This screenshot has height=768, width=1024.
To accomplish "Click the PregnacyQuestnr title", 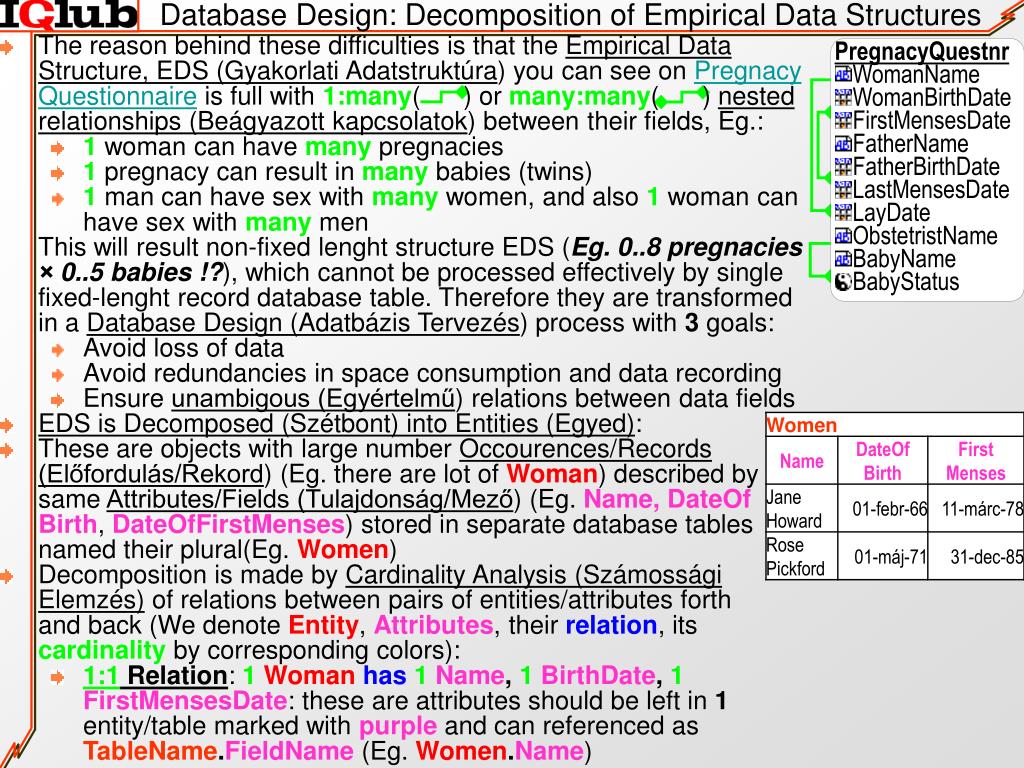I will 921,51.
